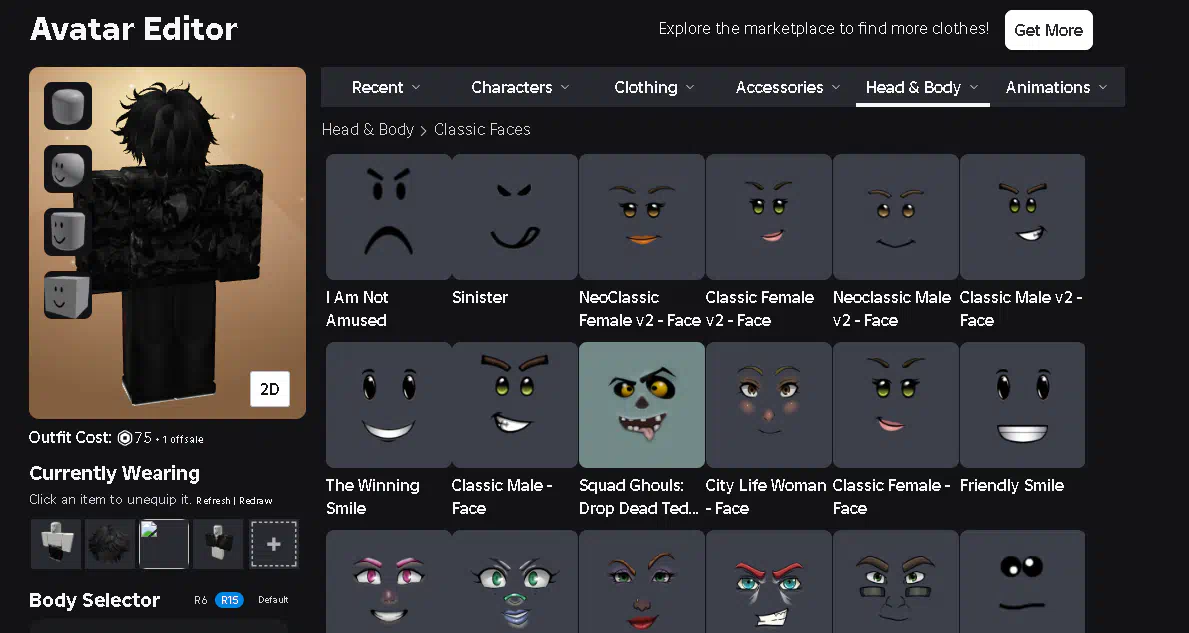The width and height of the screenshot is (1189, 633).
Task: Pick the City Life Woman face image
Action: coord(769,405)
